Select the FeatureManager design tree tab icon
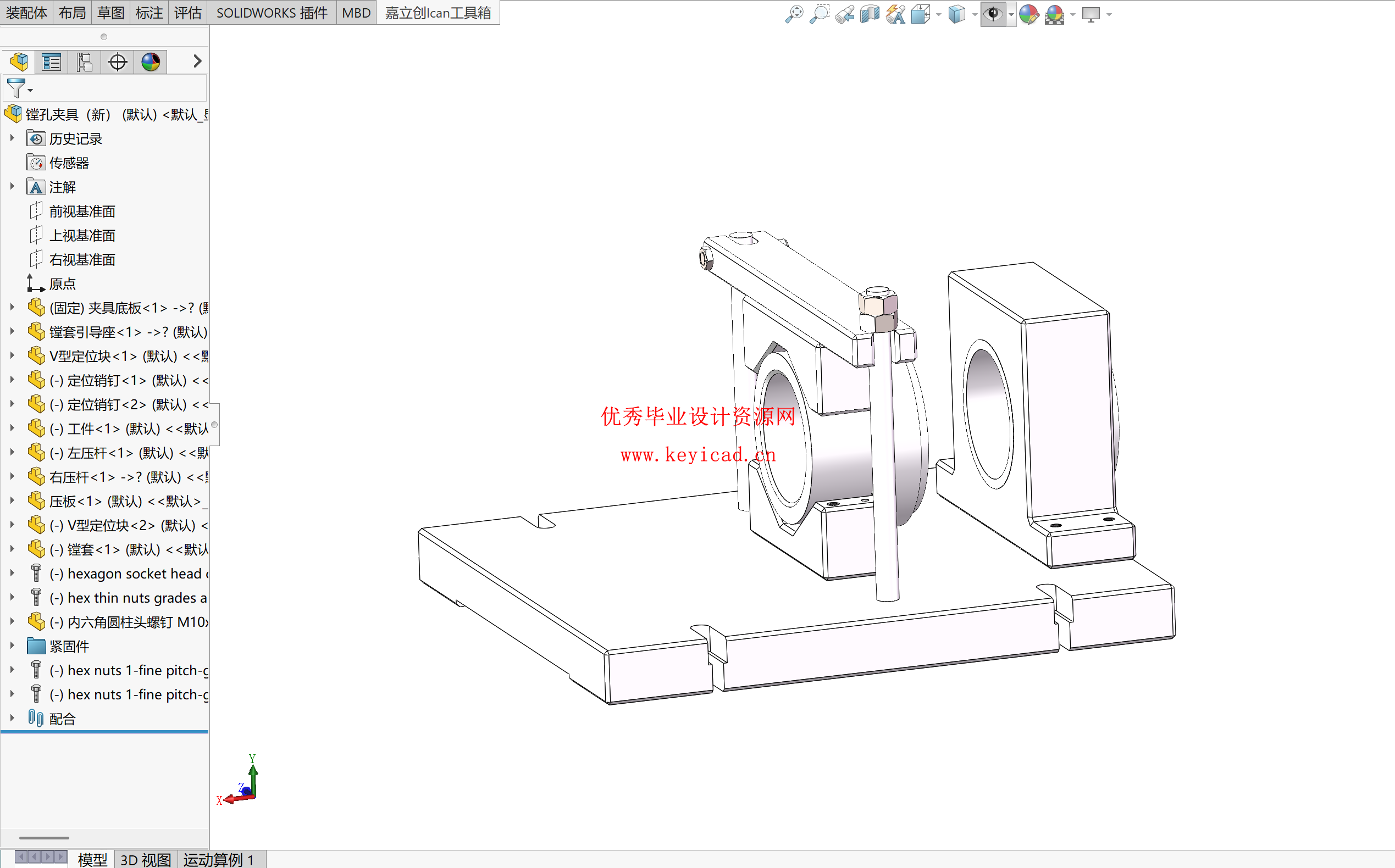This screenshot has width=1395, height=868. [x=19, y=62]
